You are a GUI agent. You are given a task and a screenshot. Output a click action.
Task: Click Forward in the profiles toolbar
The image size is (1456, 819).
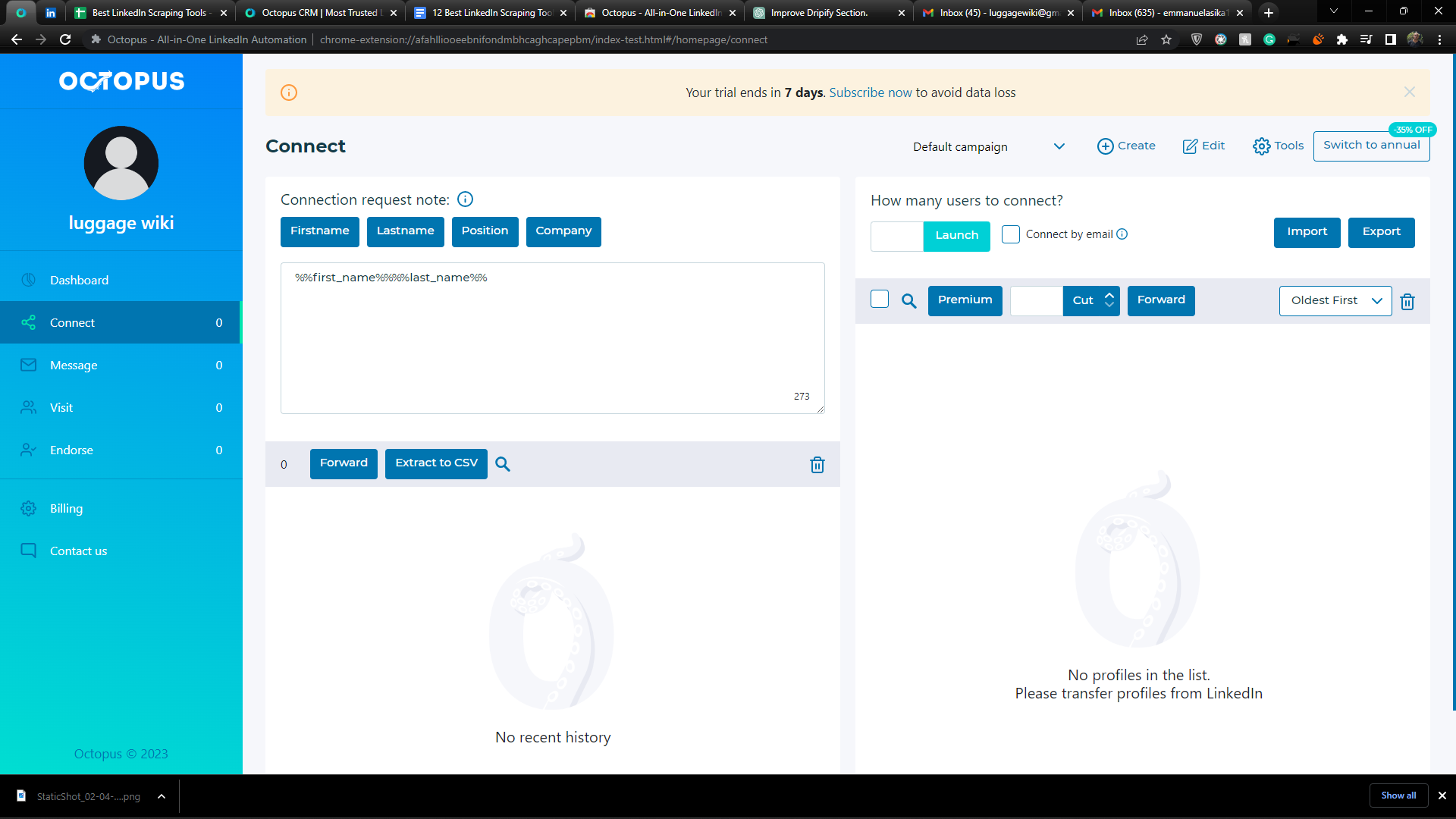point(1161,300)
